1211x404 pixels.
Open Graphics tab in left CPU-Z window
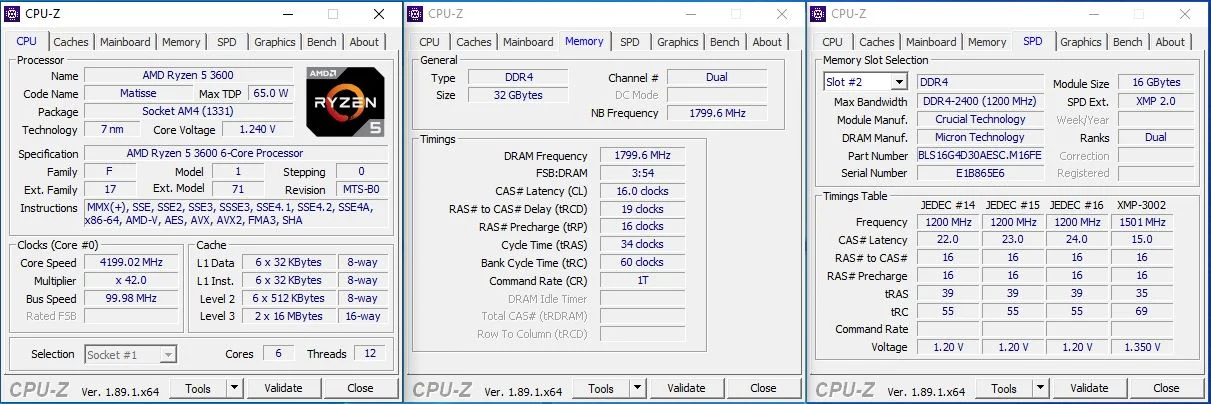point(274,42)
